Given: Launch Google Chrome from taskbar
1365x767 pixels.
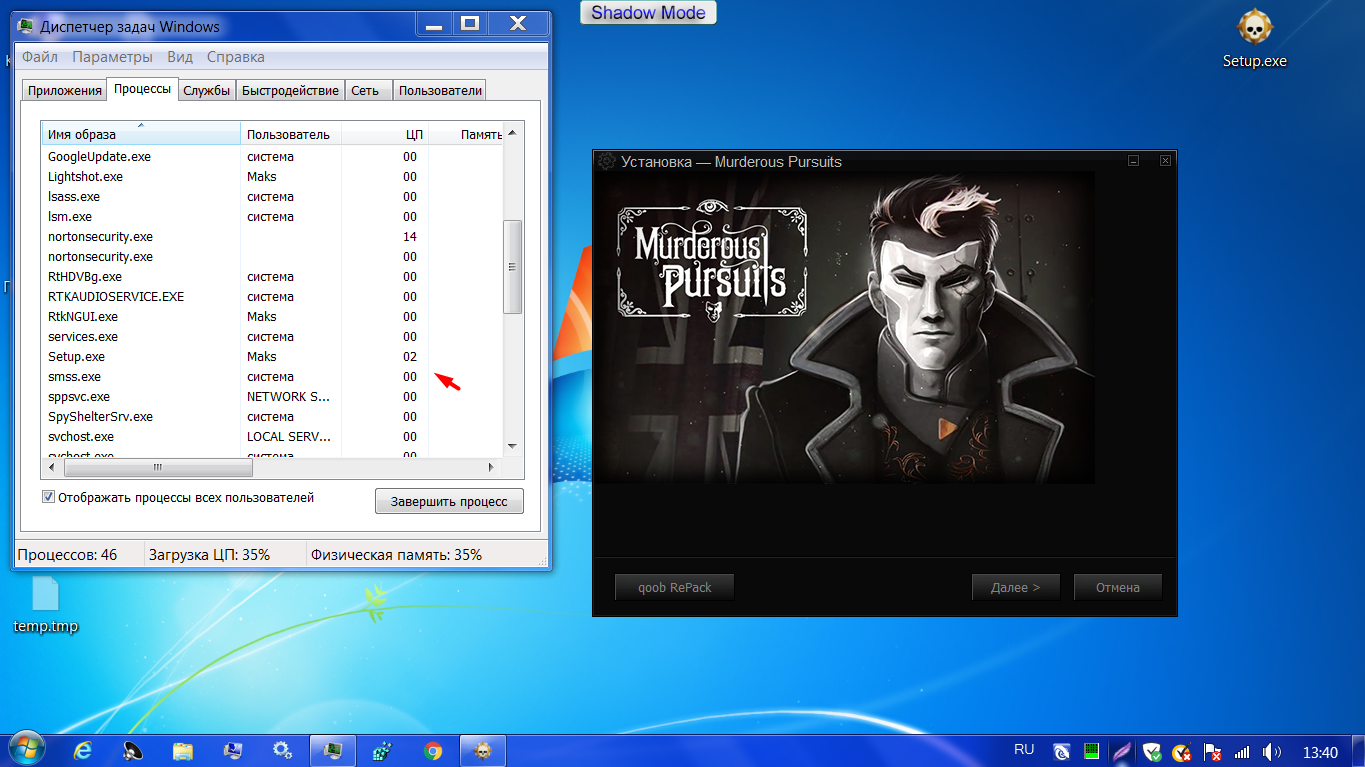Looking at the screenshot, I should 433,750.
